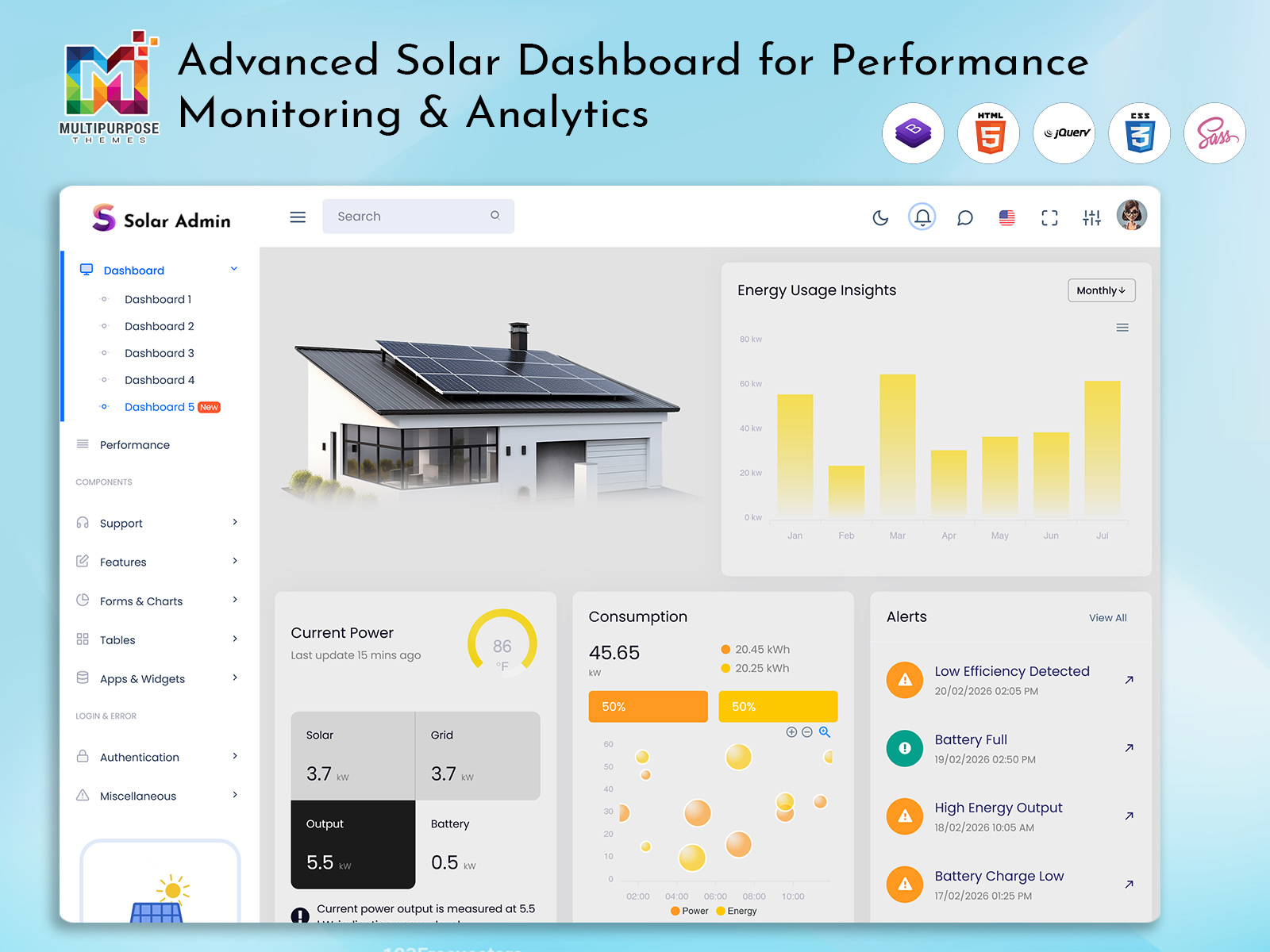Open the notifications bell
The image size is (1270, 952).
(922, 217)
